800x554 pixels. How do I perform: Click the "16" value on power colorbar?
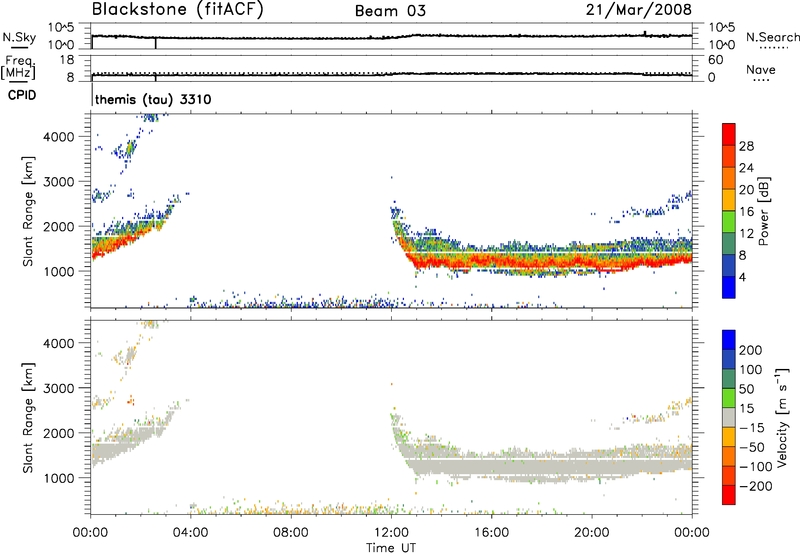[x=746, y=212]
